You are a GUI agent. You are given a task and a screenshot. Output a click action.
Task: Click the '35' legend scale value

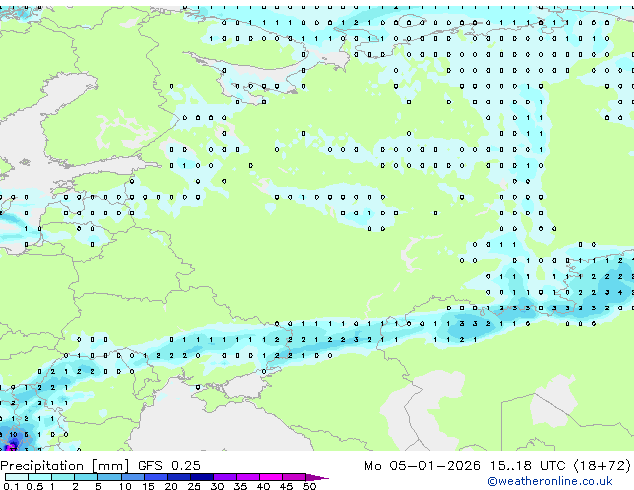click(240, 486)
